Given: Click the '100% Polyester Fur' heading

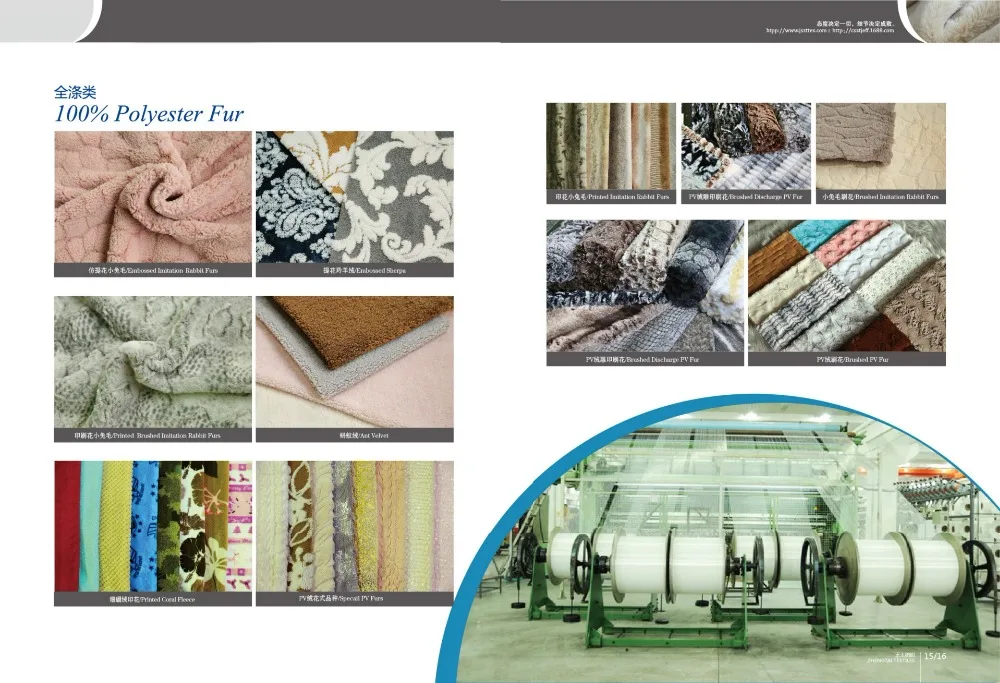Looking at the screenshot, I should (149, 114).
